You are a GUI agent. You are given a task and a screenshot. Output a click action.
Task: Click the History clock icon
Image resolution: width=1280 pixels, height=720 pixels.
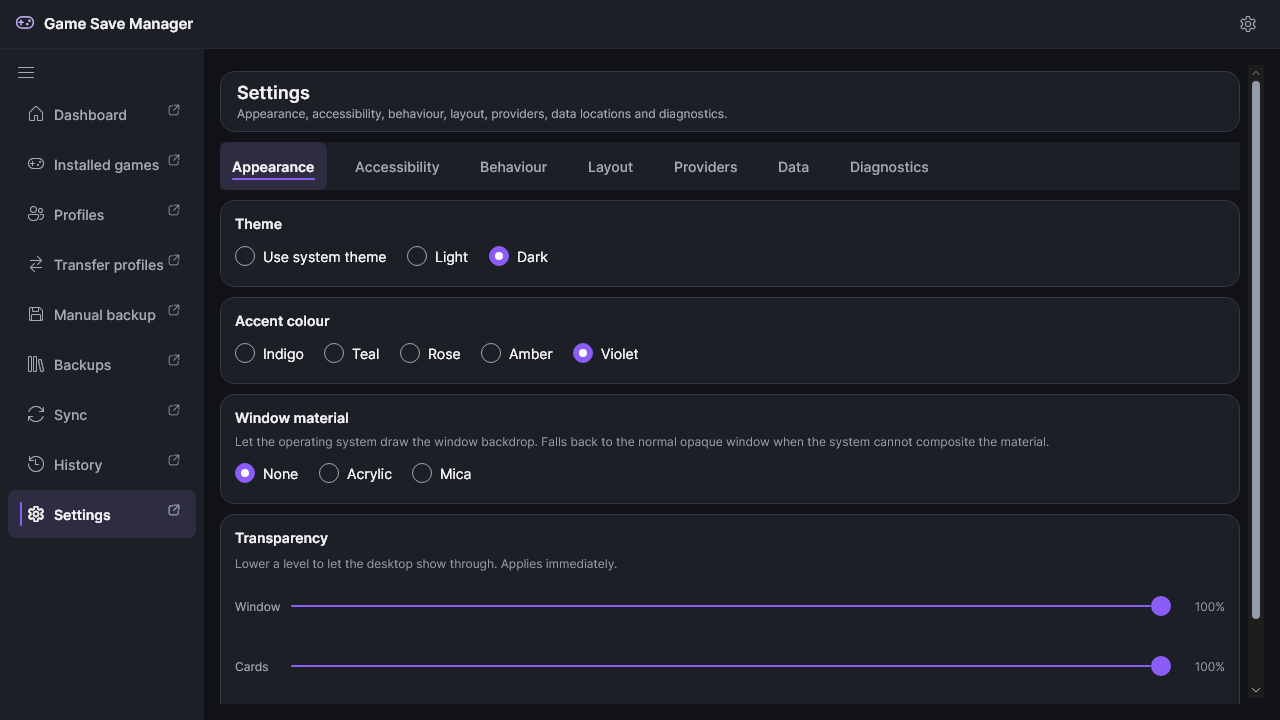coord(36,464)
